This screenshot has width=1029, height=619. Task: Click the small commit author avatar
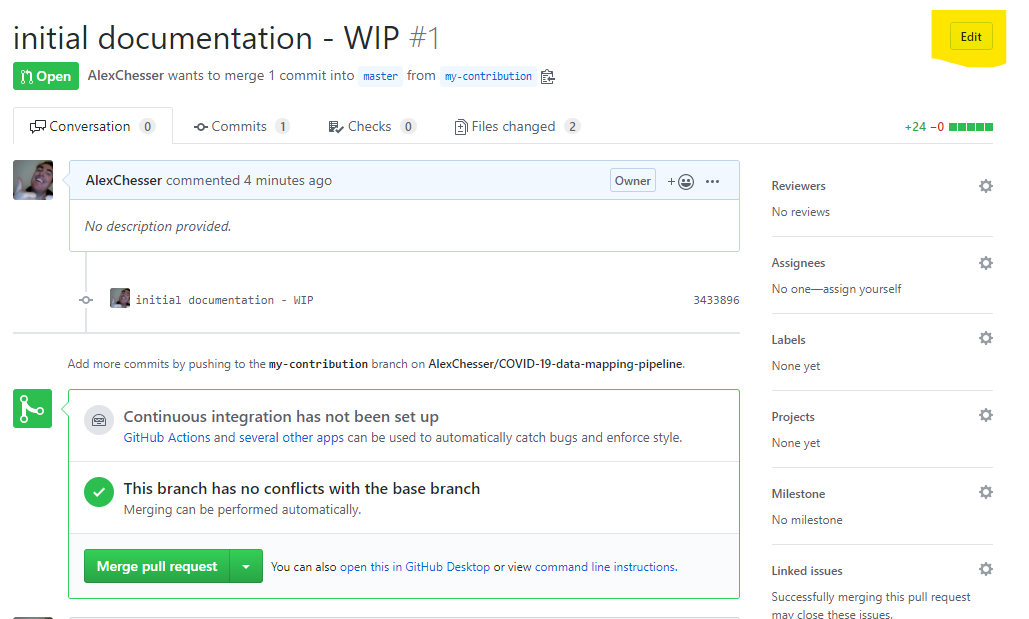point(119,298)
